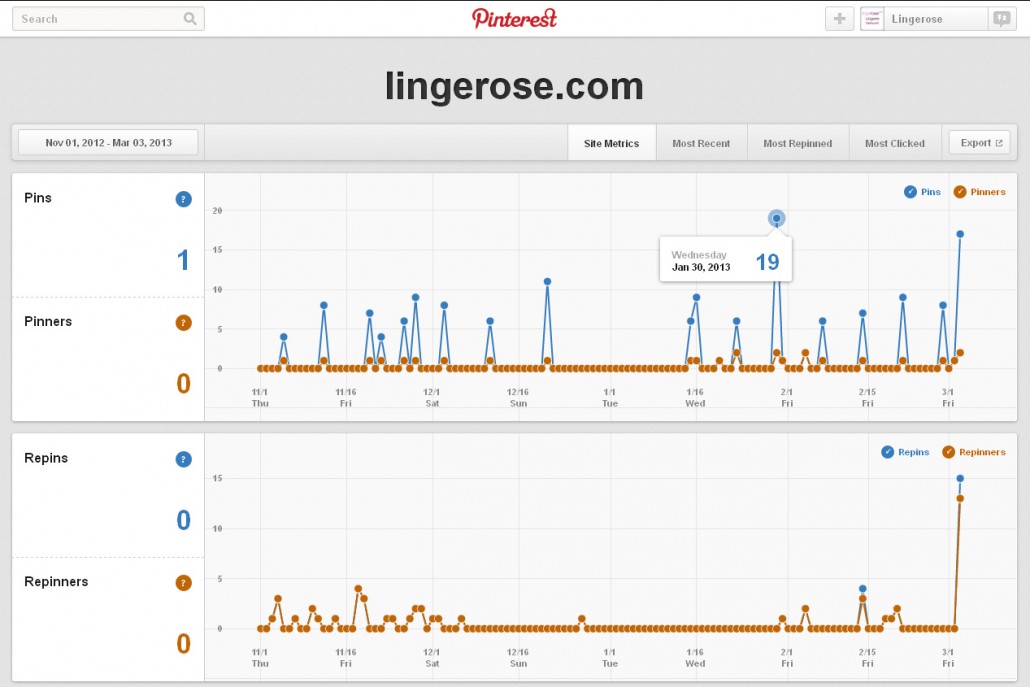Click the highlighted Jan 30 pins data point

[x=776, y=218]
